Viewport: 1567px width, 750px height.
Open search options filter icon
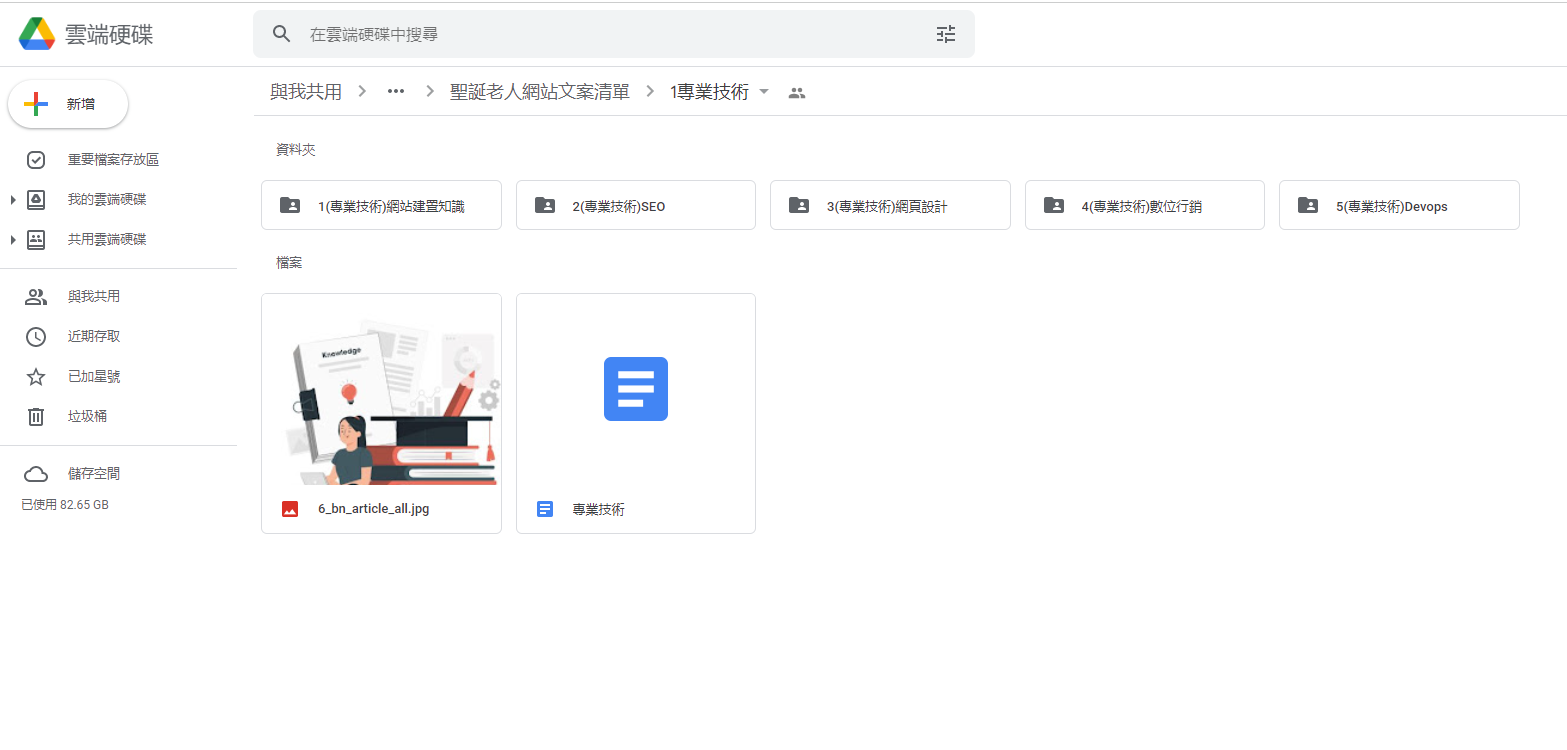946,34
